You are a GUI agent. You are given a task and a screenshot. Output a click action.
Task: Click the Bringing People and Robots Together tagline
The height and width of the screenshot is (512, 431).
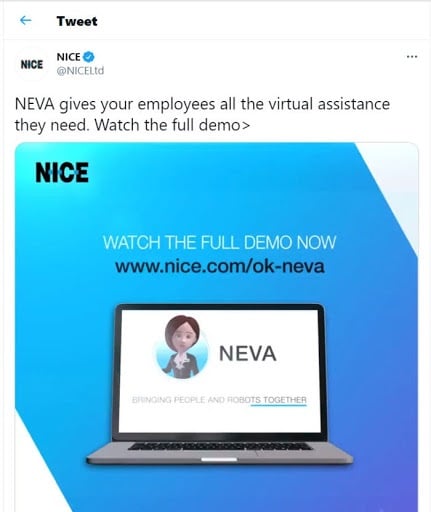coord(219,400)
